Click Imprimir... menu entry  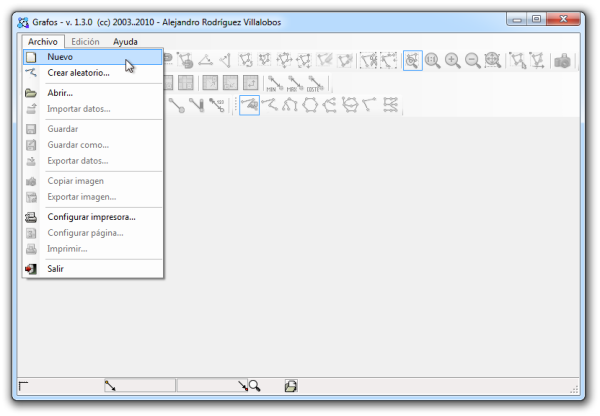click(93, 249)
